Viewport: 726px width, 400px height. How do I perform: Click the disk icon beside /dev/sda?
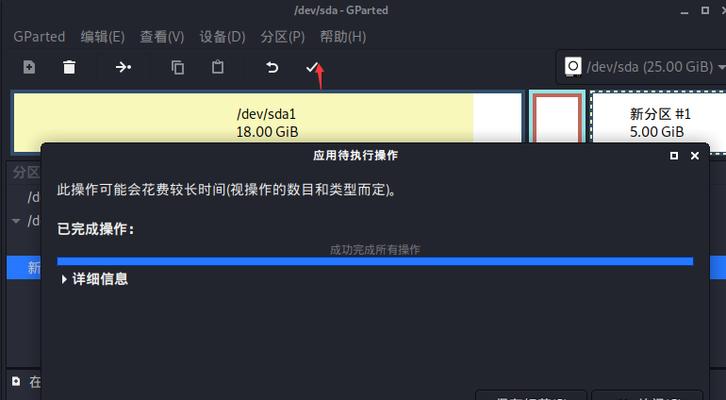pyautogui.click(x=573, y=67)
